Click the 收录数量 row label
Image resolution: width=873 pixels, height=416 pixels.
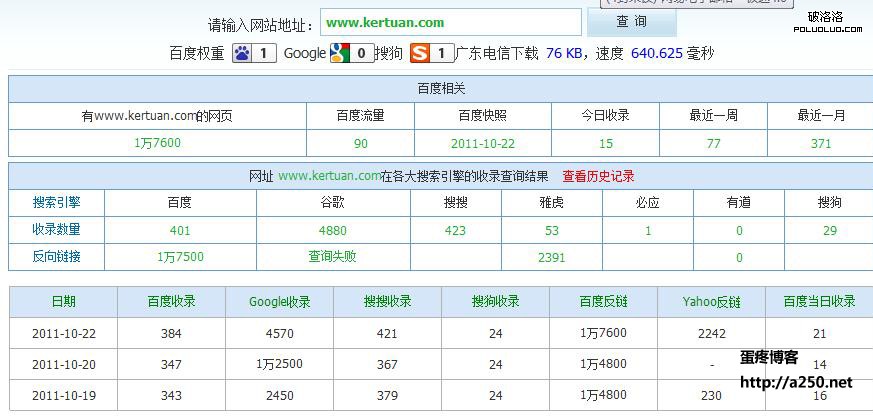[56, 229]
